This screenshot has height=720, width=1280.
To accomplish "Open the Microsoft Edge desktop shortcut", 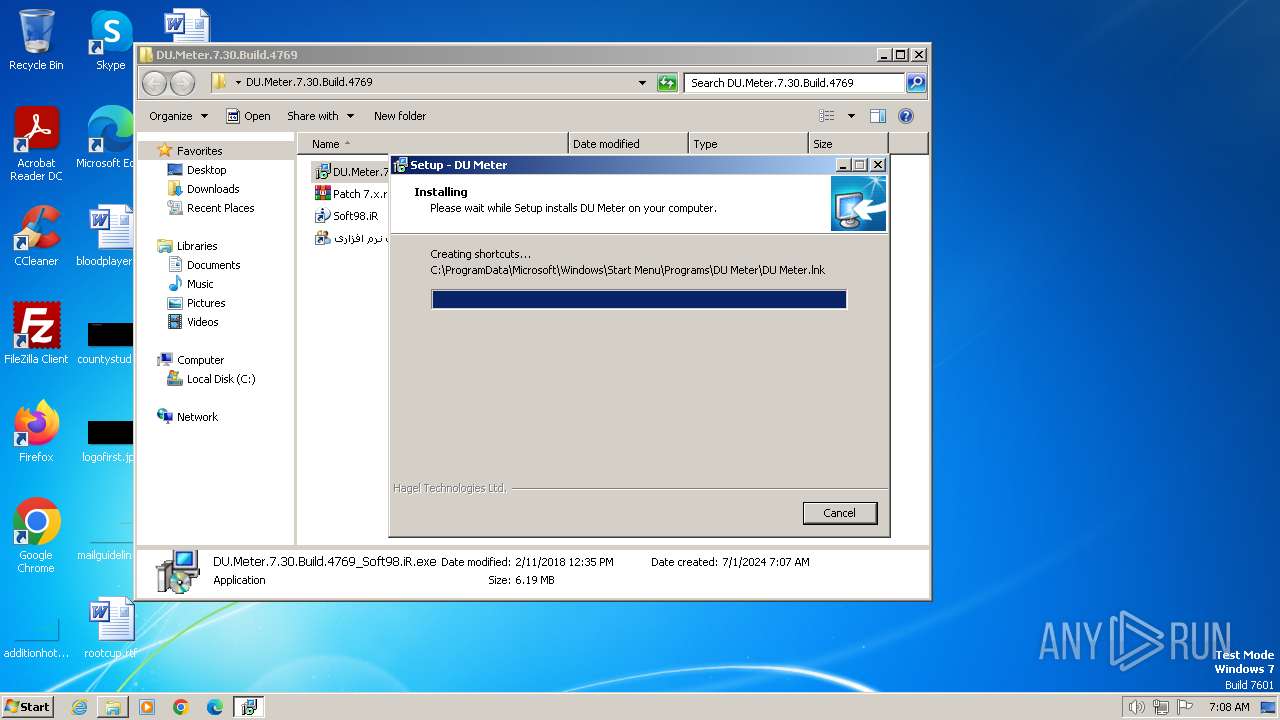I will pos(106,138).
